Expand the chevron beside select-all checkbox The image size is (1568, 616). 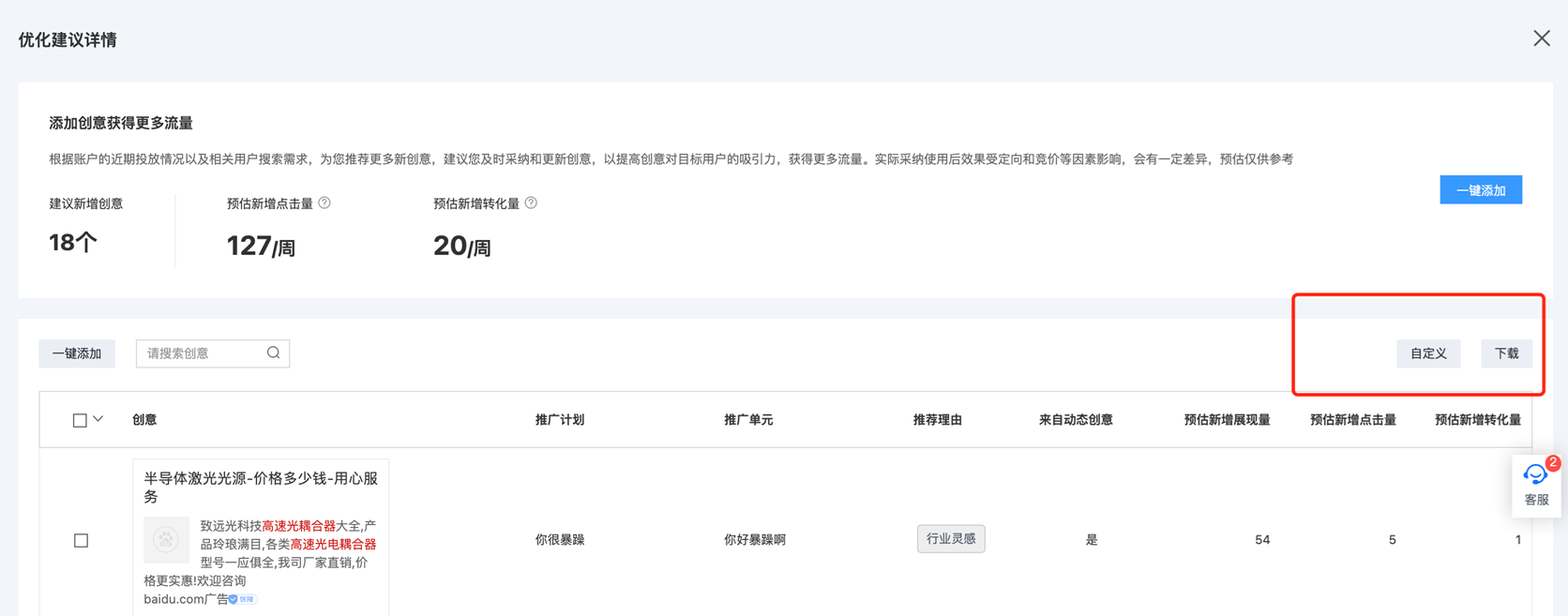98,419
